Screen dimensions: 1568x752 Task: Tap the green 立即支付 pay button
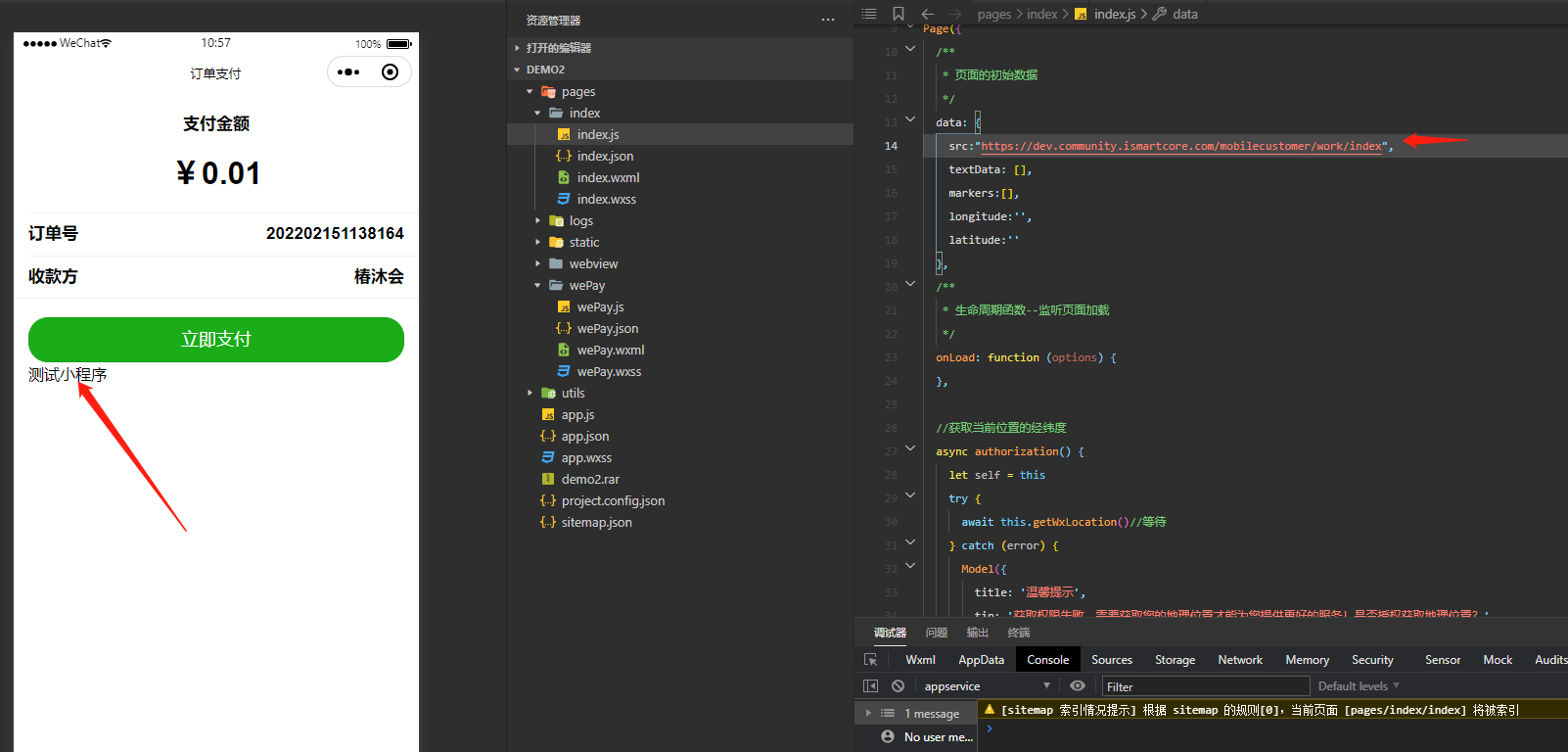coord(216,339)
